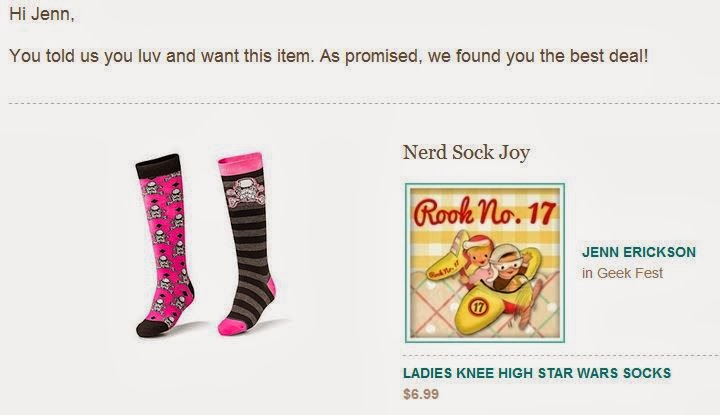Open the Rook No. 17 profile picture
Image resolution: width=720 pixels, height=415 pixels.
pos(484,263)
